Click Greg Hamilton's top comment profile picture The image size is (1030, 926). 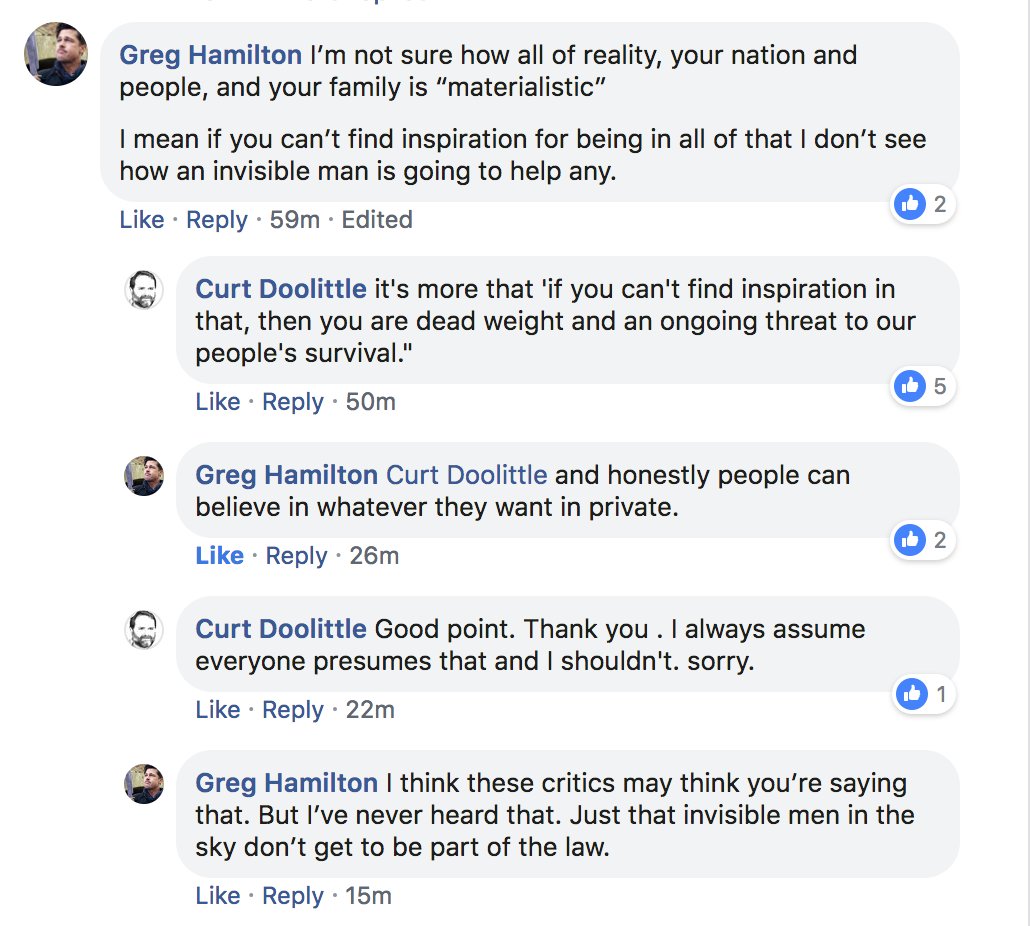click(x=56, y=54)
